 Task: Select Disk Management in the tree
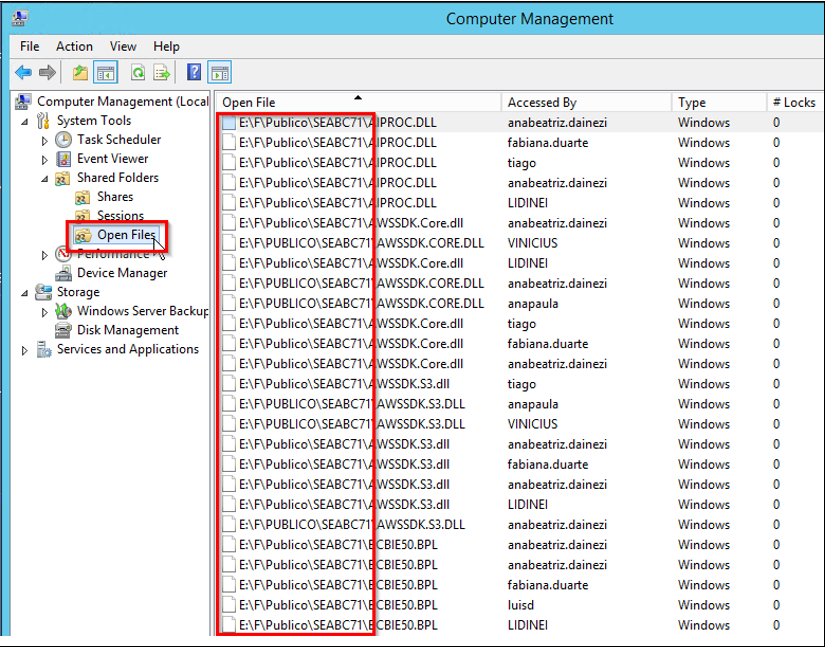point(127,330)
